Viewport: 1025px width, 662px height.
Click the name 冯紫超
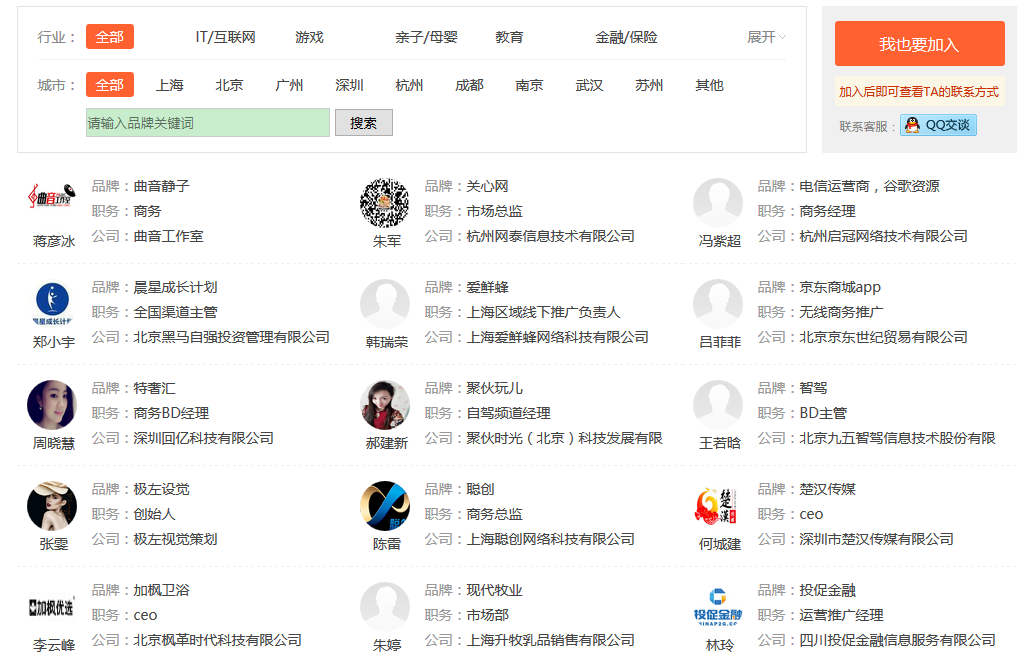[720, 241]
